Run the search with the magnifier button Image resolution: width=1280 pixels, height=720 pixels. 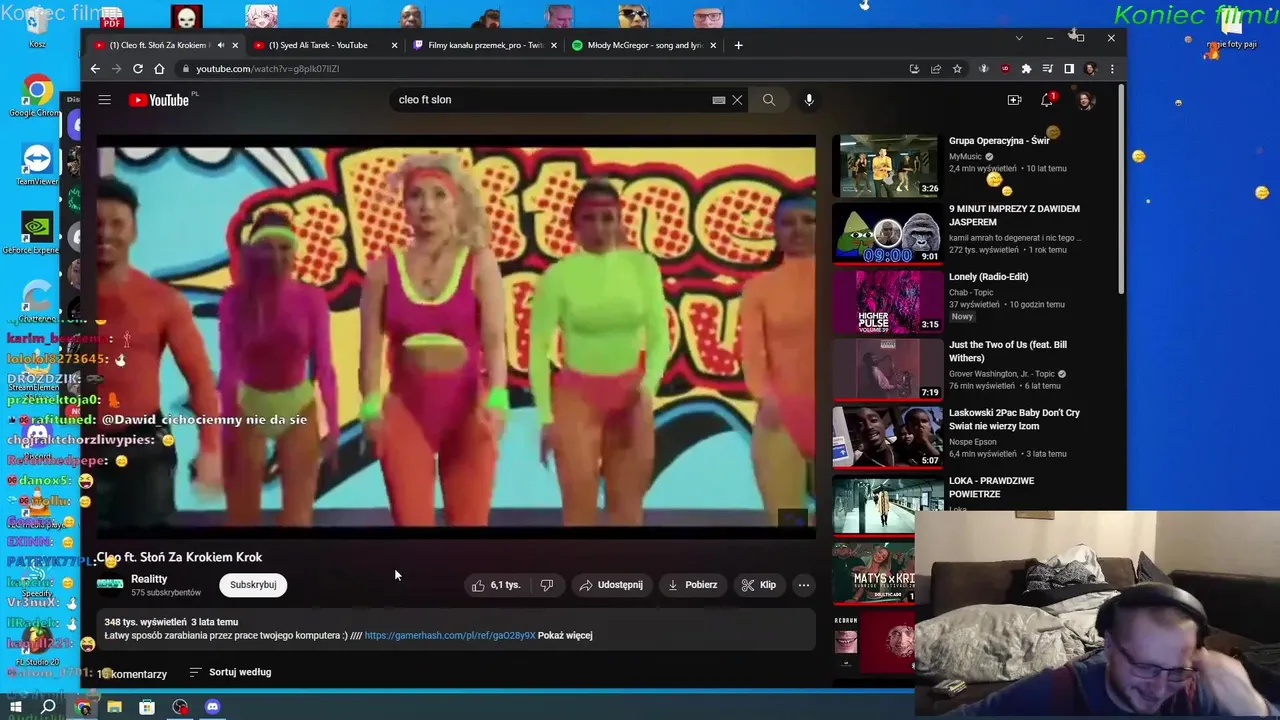[x=769, y=100]
